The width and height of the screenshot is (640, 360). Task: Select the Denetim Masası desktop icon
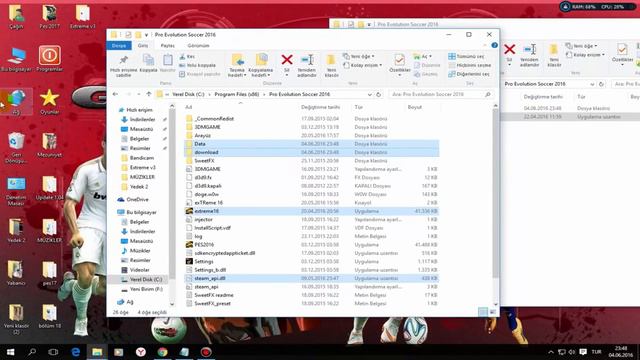tap(16, 191)
